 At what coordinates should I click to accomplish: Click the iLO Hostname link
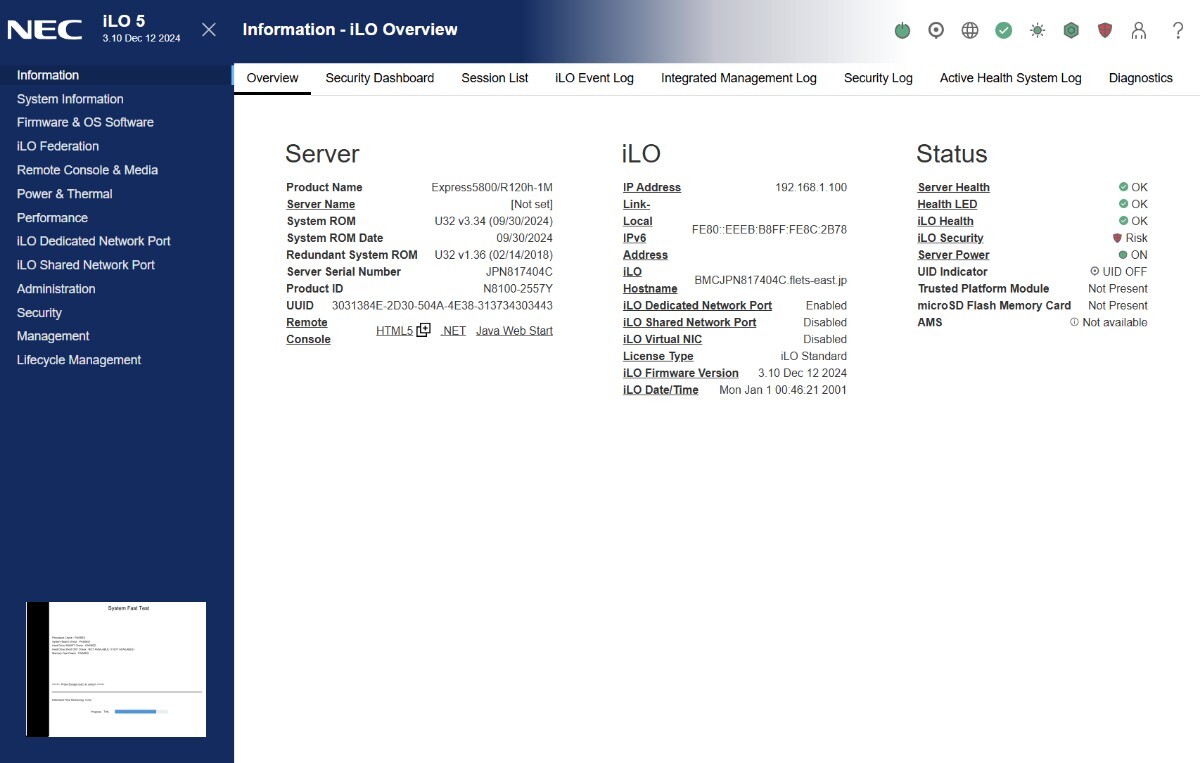pos(650,280)
